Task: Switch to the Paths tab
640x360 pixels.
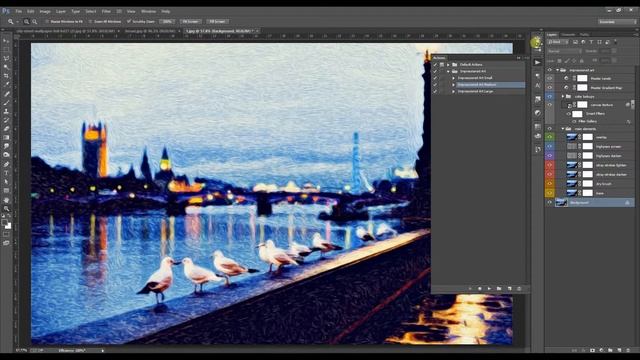Action: (584, 35)
